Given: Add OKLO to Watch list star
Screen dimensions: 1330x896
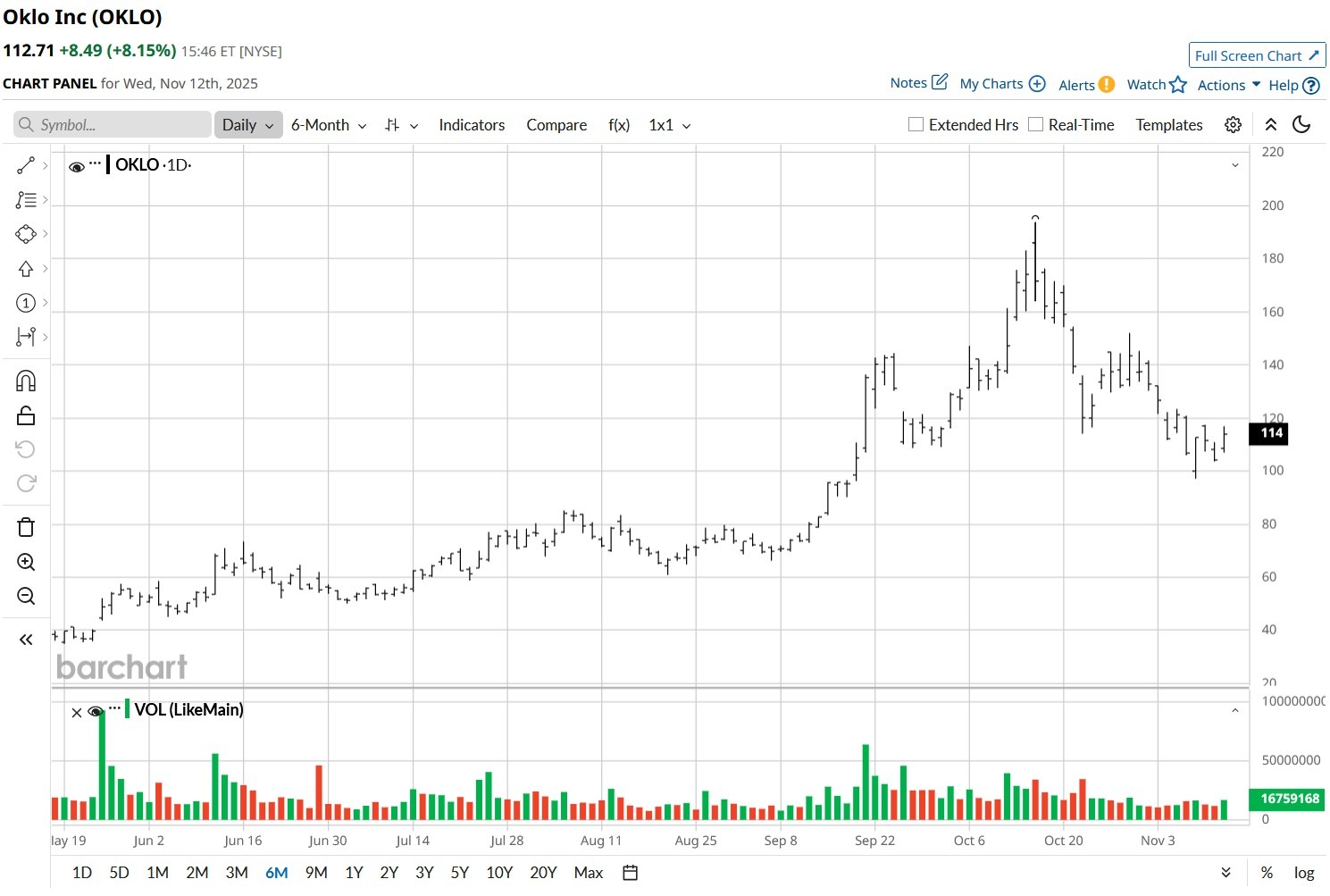Looking at the screenshot, I should [x=1178, y=84].
